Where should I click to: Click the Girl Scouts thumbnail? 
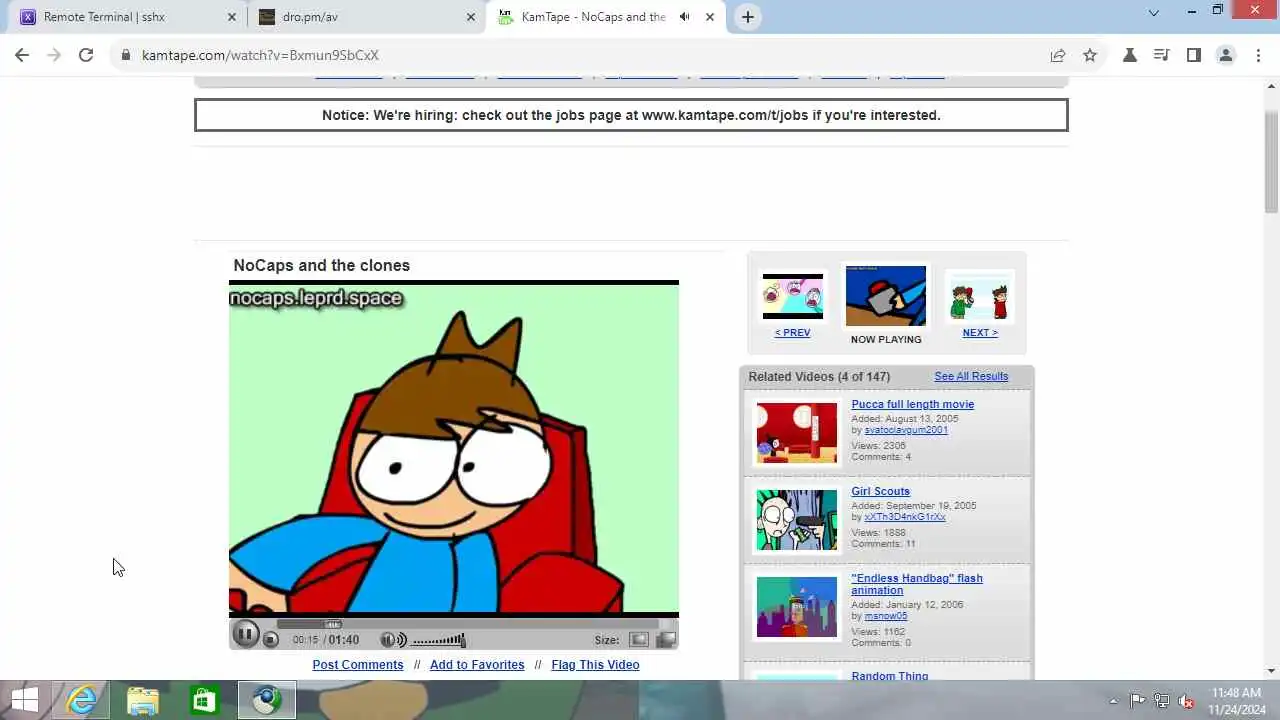[x=797, y=520]
